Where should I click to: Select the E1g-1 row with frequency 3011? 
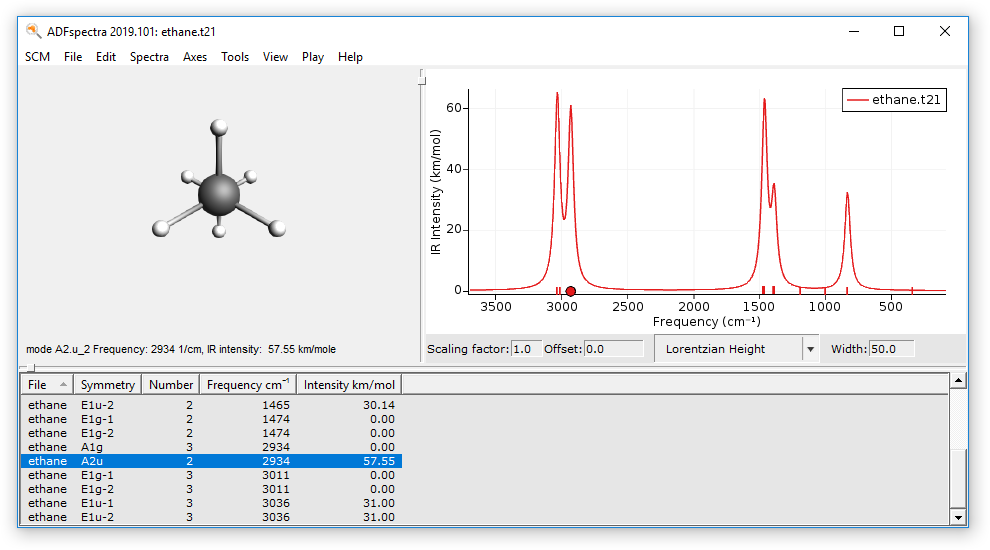[212, 475]
